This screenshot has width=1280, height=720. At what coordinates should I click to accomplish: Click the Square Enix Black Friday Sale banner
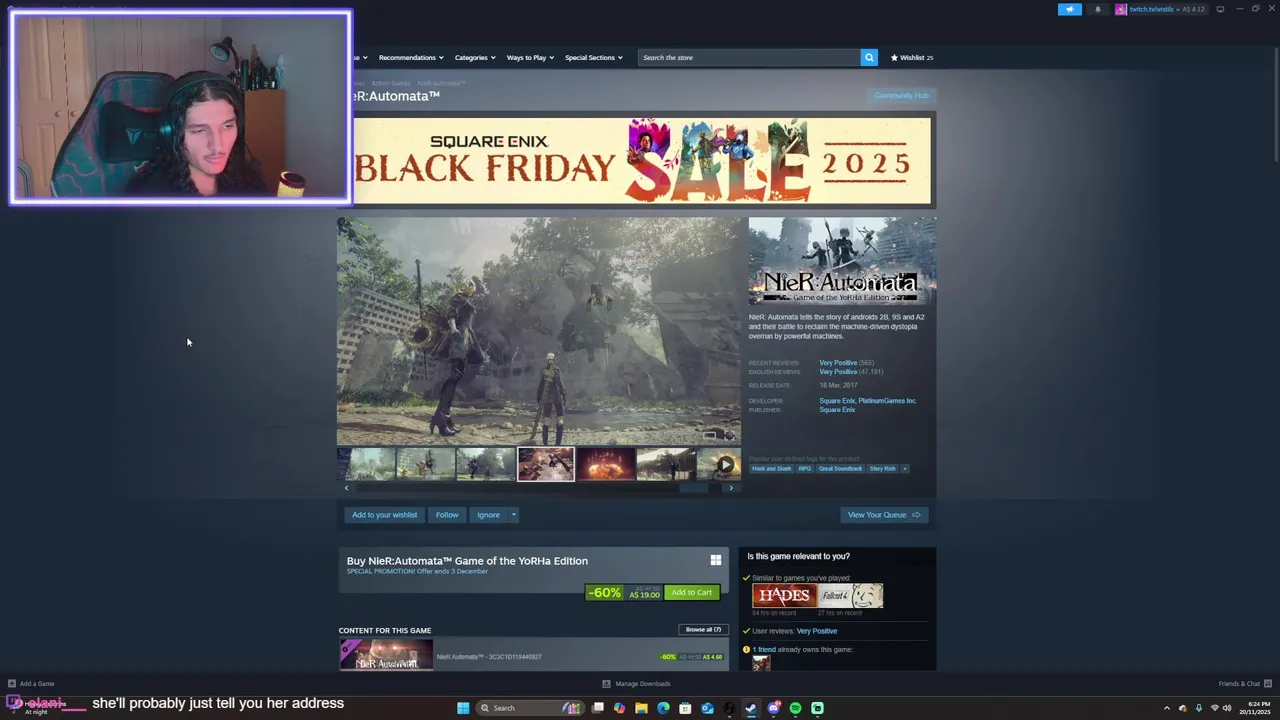[x=641, y=161]
